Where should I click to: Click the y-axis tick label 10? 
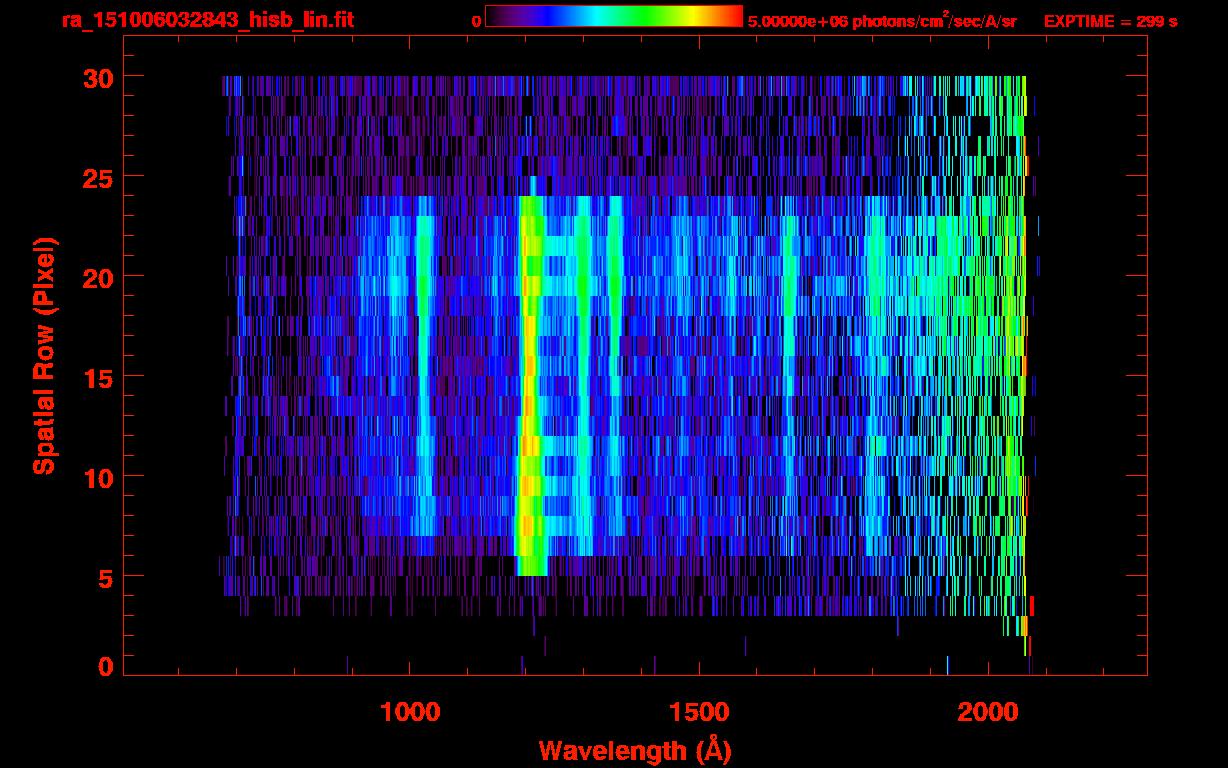click(96, 477)
